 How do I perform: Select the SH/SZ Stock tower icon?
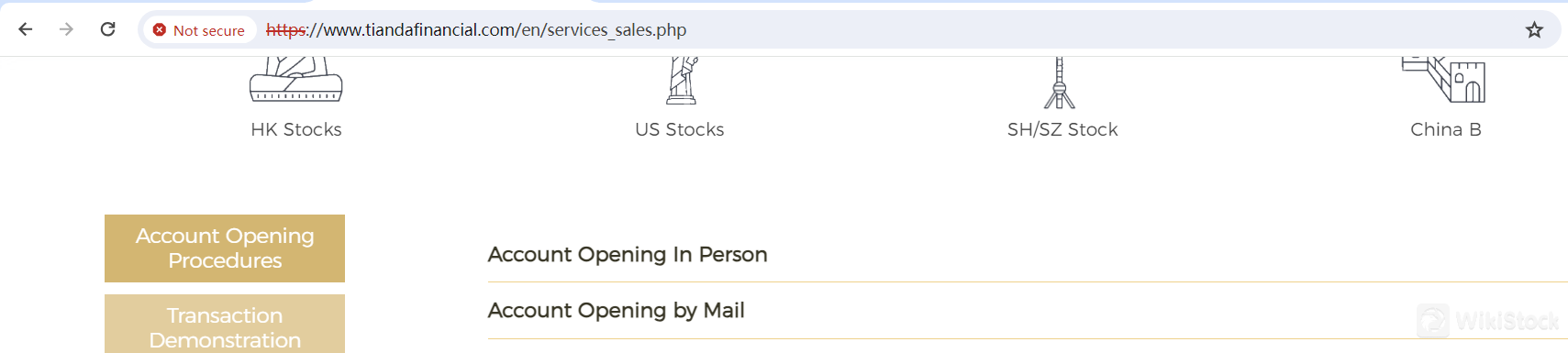(1060, 83)
